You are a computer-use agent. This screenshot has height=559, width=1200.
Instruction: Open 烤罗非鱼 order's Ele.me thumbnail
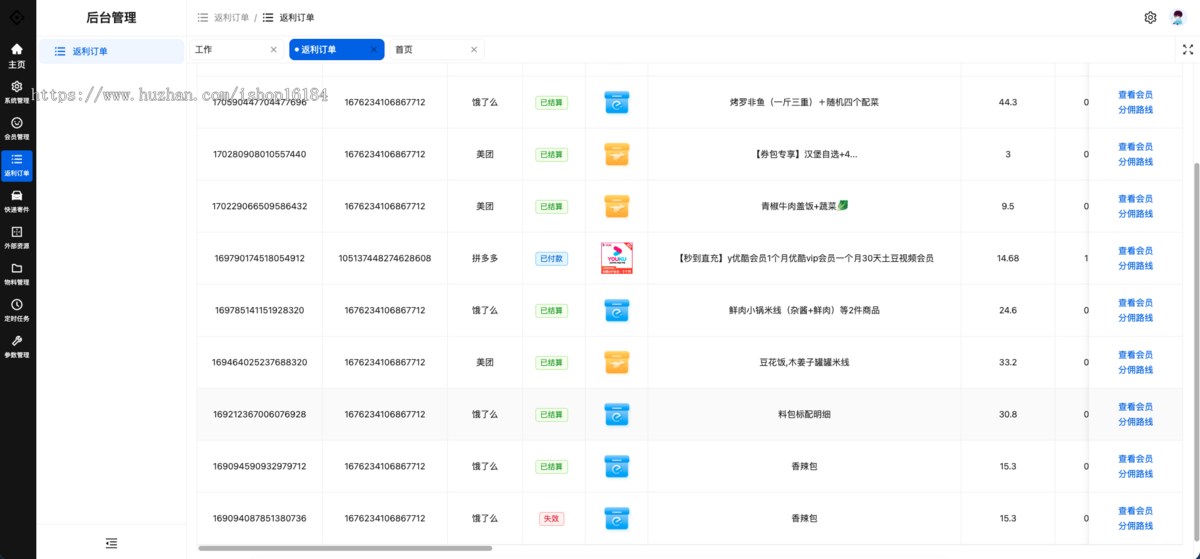(617, 102)
